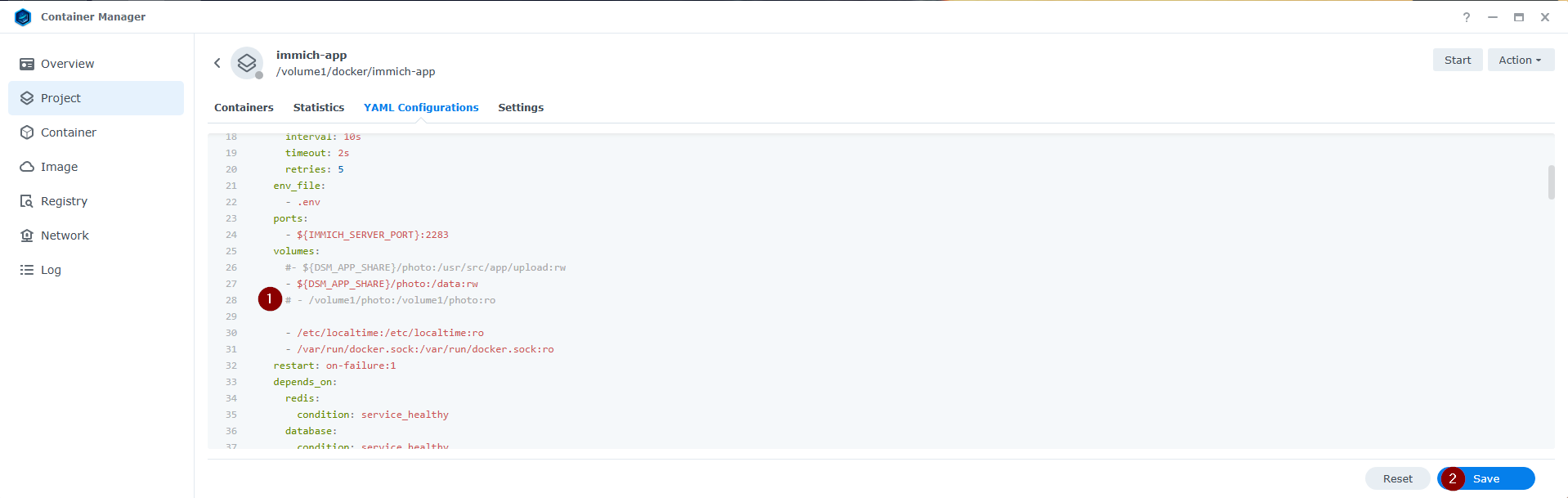Switch to the Containers tab
This screenshot has width=1568, height=498.
pyautogui.click(x=244, y=107)
